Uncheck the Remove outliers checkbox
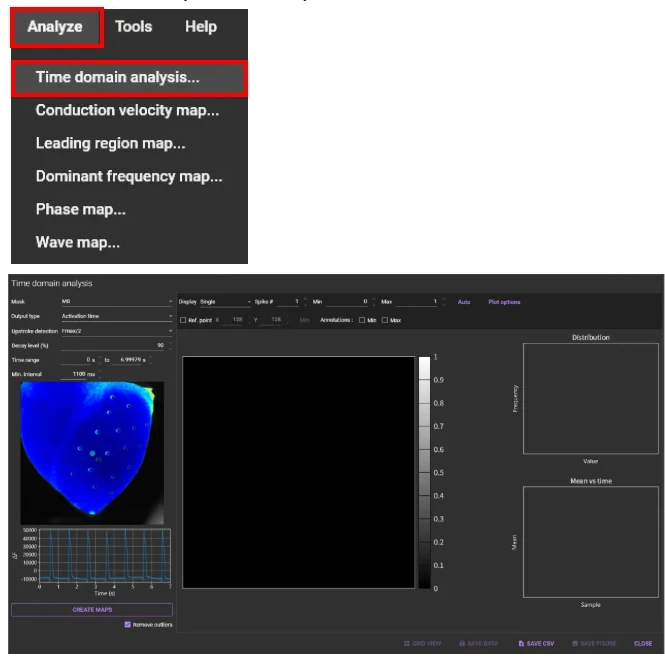This screenshot has height=661, width=665. click(x=127, y=625)
